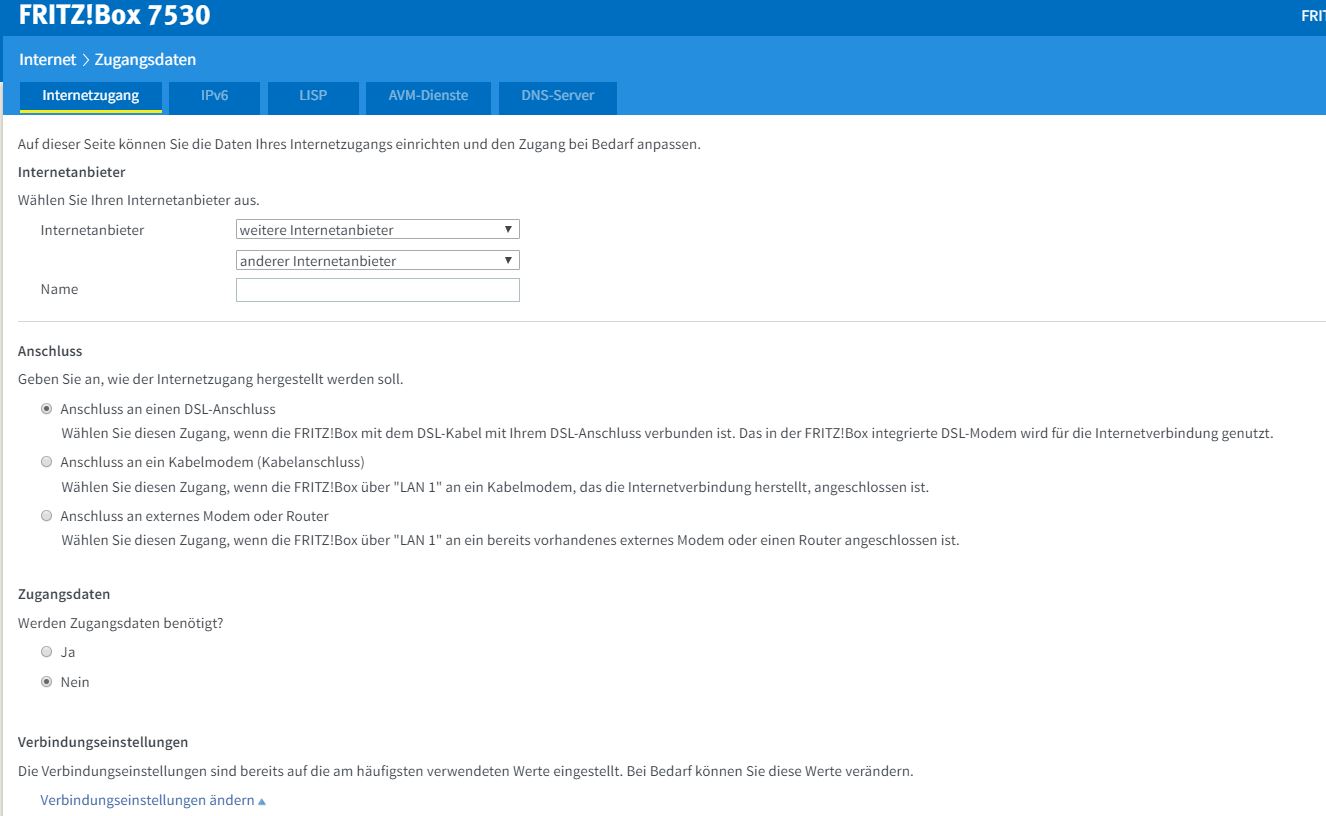
Task: Click the Internet breadcrumb link
Action: tap(48, 60)
